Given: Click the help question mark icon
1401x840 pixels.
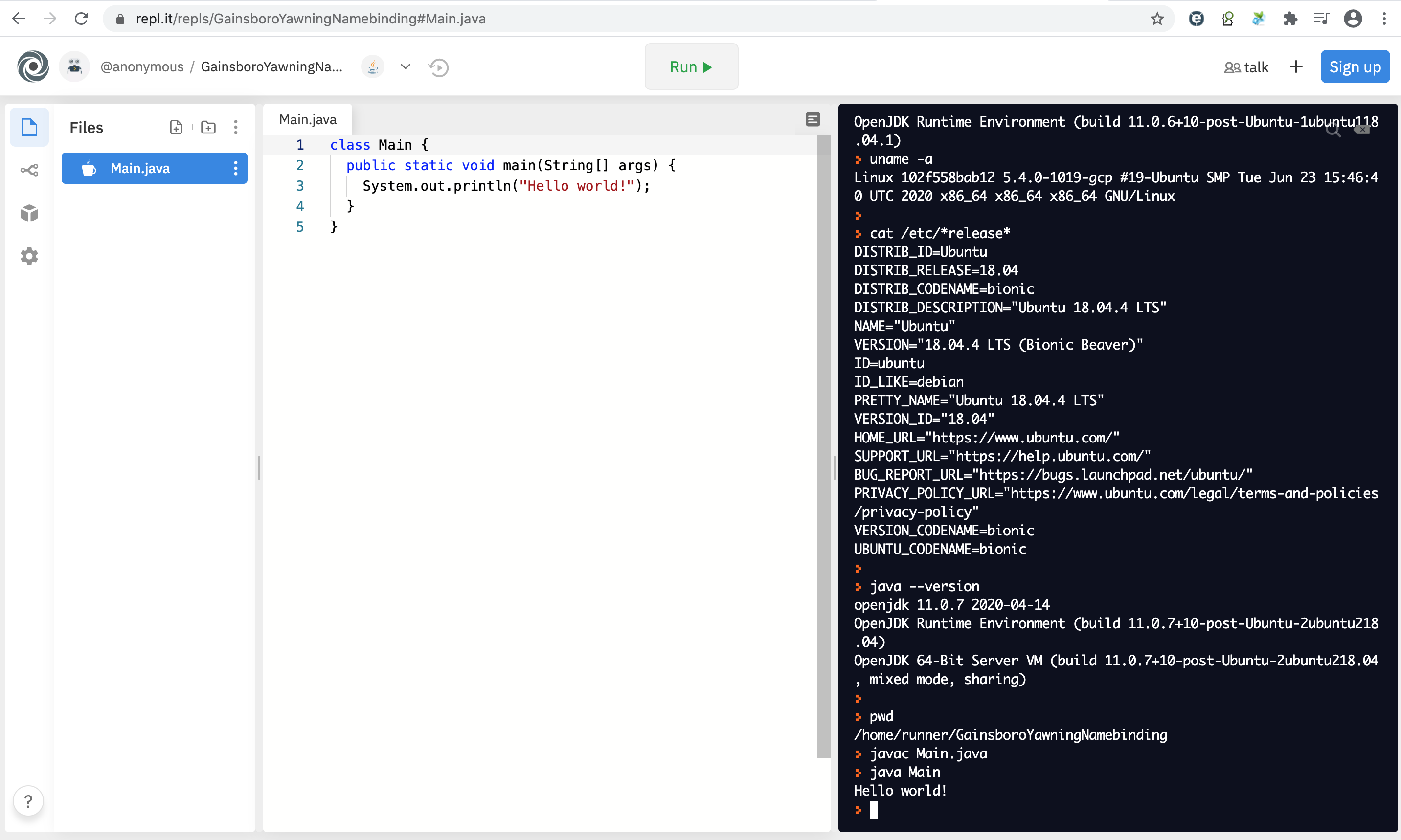Looking at the screenshot, I should click(28, 801).
